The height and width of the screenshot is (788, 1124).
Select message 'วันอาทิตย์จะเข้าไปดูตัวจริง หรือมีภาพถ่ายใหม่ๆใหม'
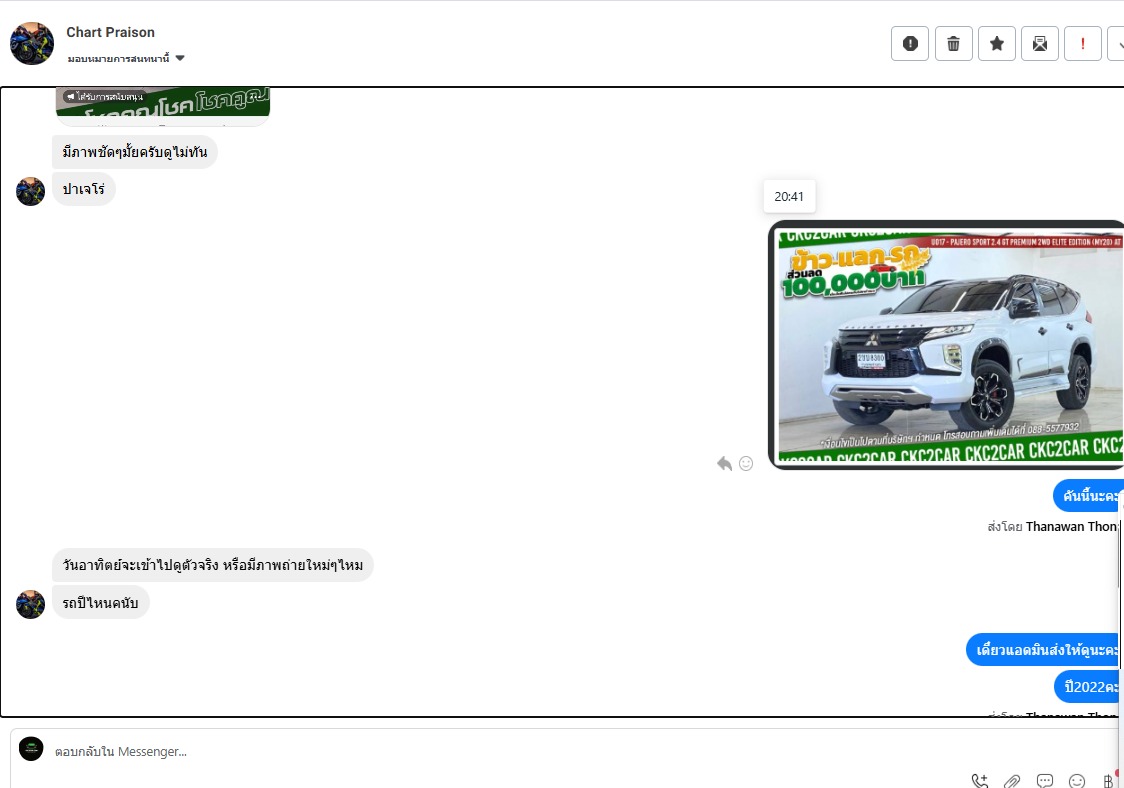213,565
